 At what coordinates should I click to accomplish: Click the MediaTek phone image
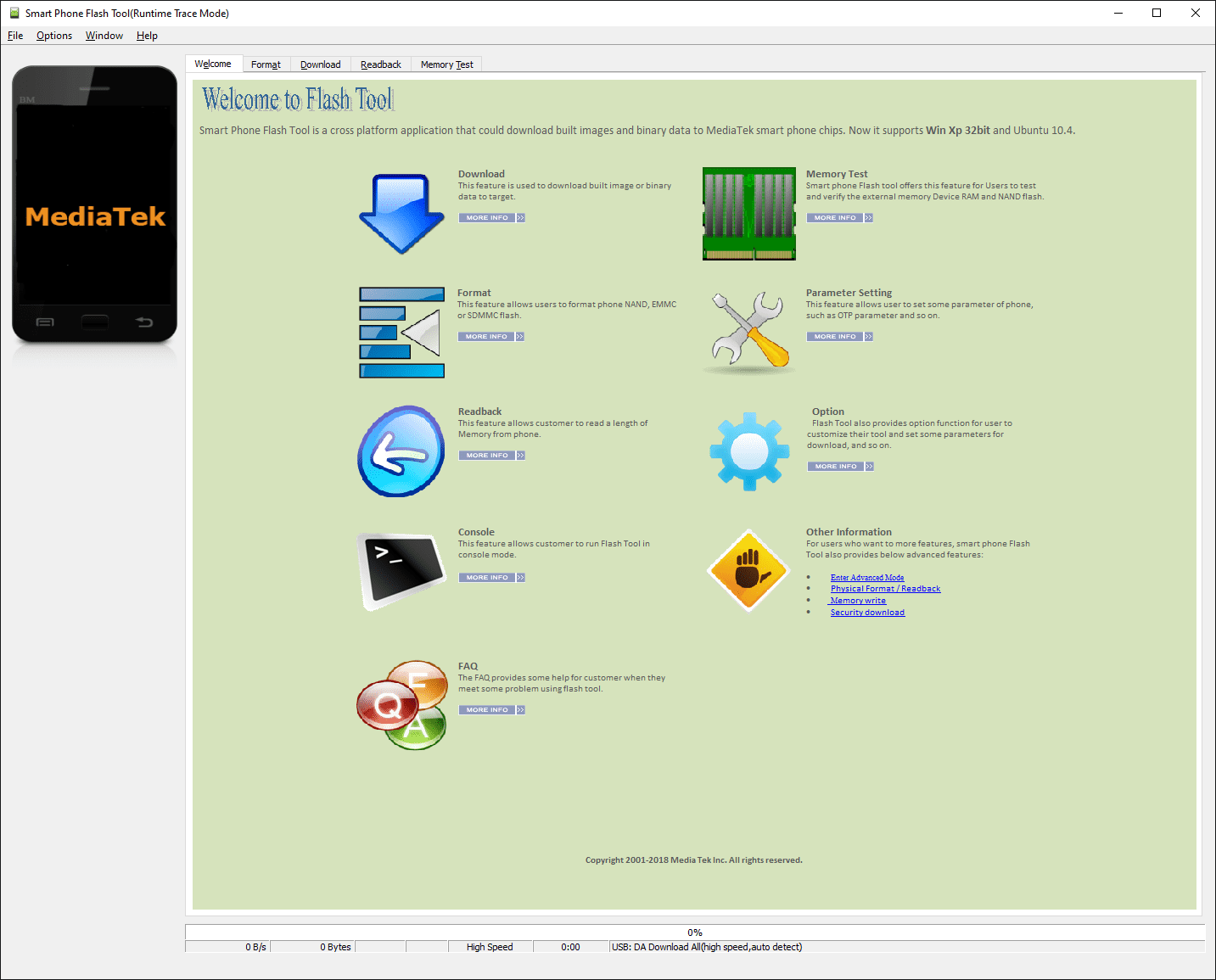pos(94,204)
